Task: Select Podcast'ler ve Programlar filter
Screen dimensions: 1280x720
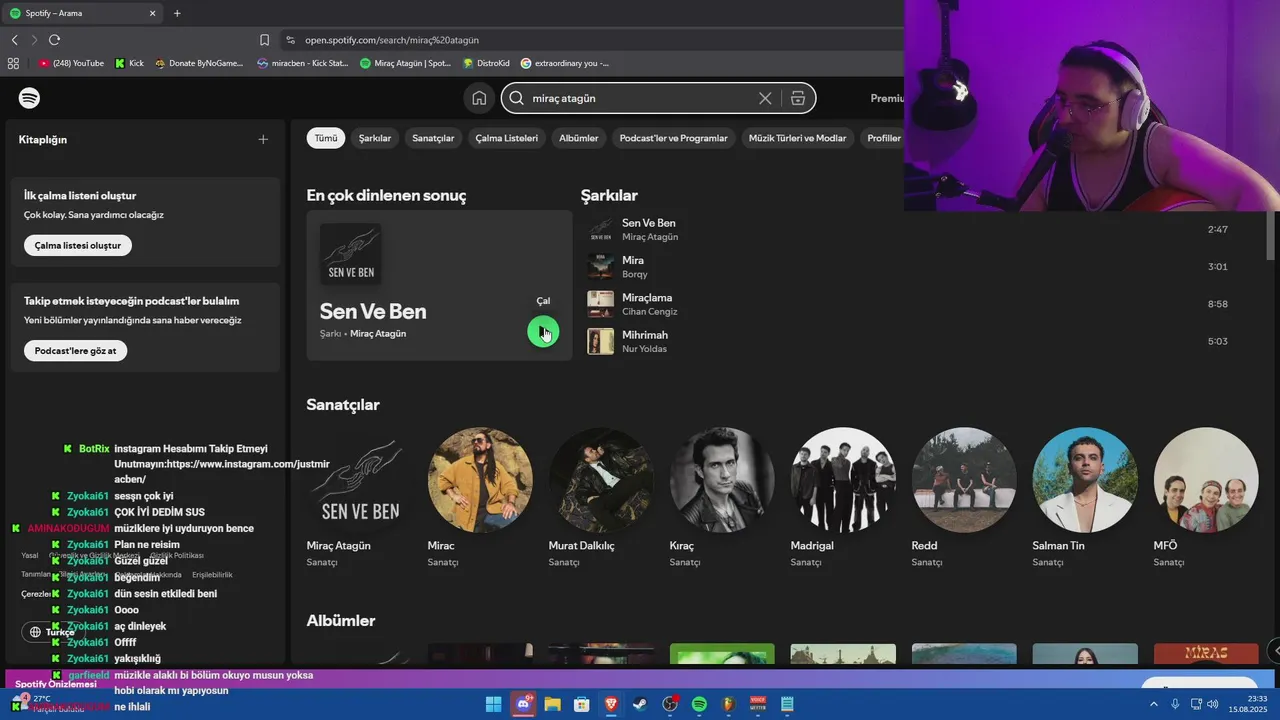Action: [673, 138]
